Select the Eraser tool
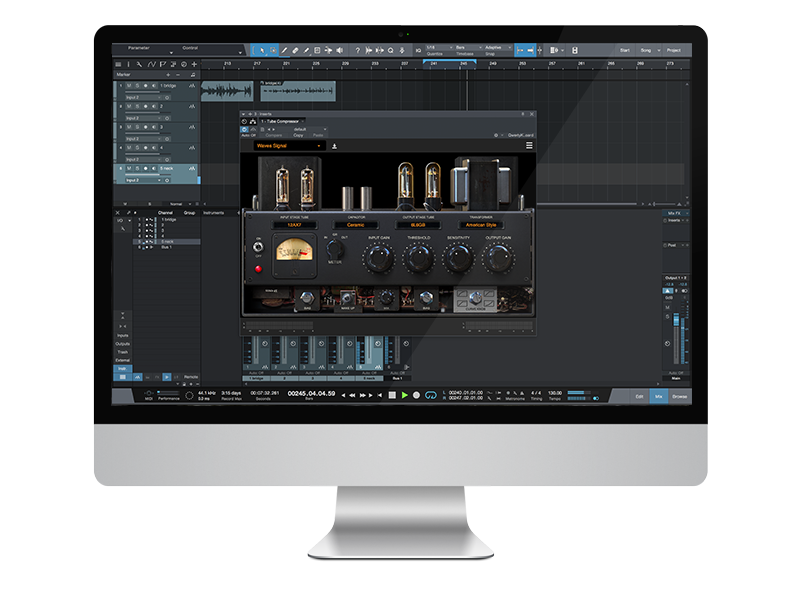Image resolution: width=800 pixels, height=600 pixels. click(x=295, y=51)
